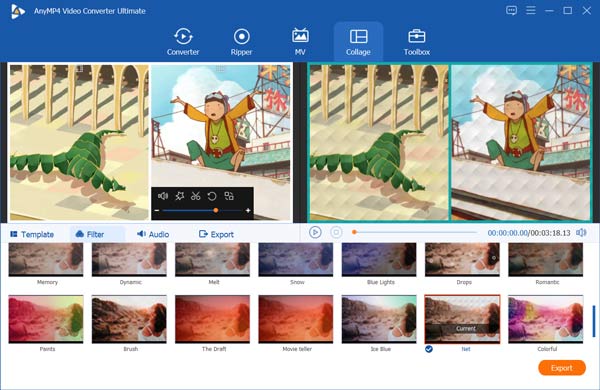
Task: Apply The Draft filter
Action: tap(212, 319)
